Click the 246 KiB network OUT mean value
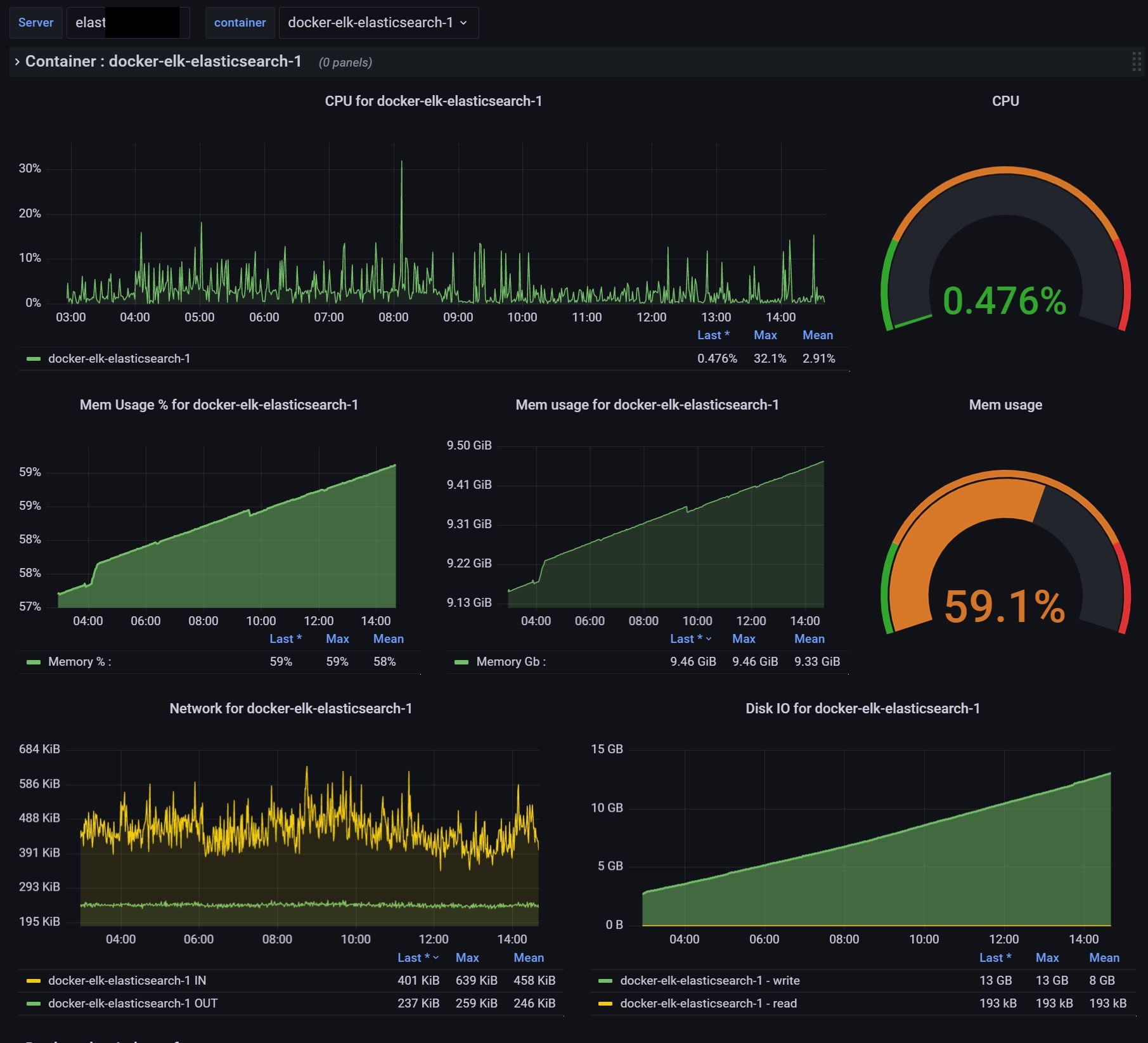The width and height of the screenshot is (1148, 1043). coord(534,1004)
